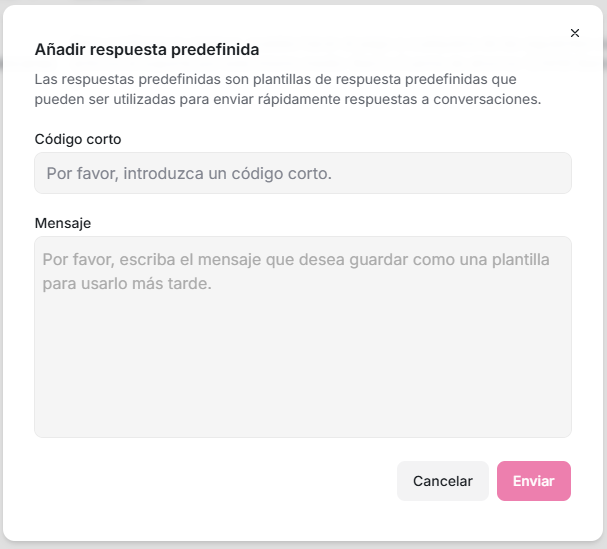Click the gray Cancelar button beside Enviar
Screen dimensions: 607x549
[442, 481]
